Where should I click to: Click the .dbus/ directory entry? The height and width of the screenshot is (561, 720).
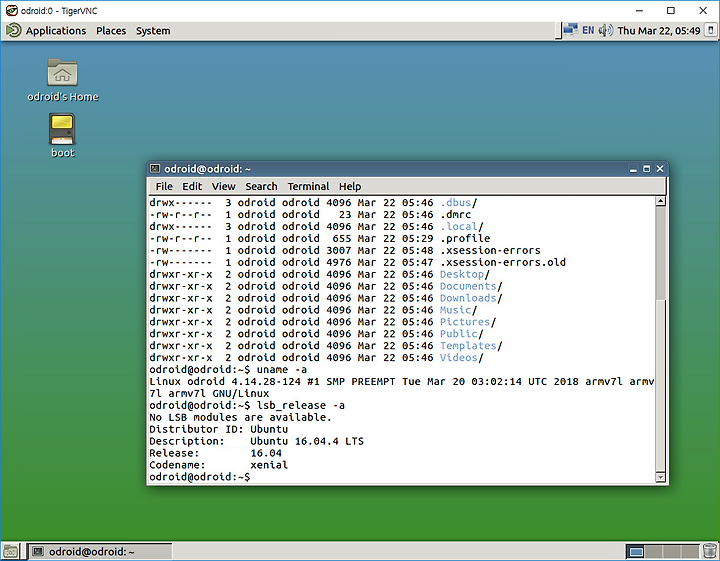459,202
